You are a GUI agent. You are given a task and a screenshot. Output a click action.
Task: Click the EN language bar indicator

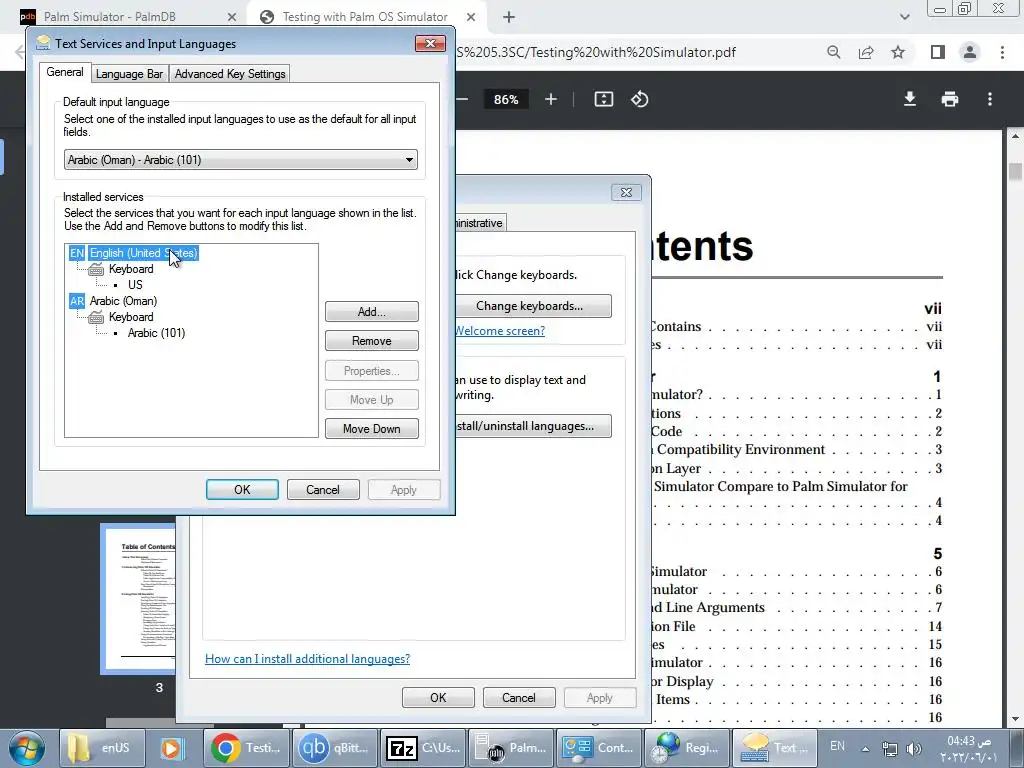point(837,746)
